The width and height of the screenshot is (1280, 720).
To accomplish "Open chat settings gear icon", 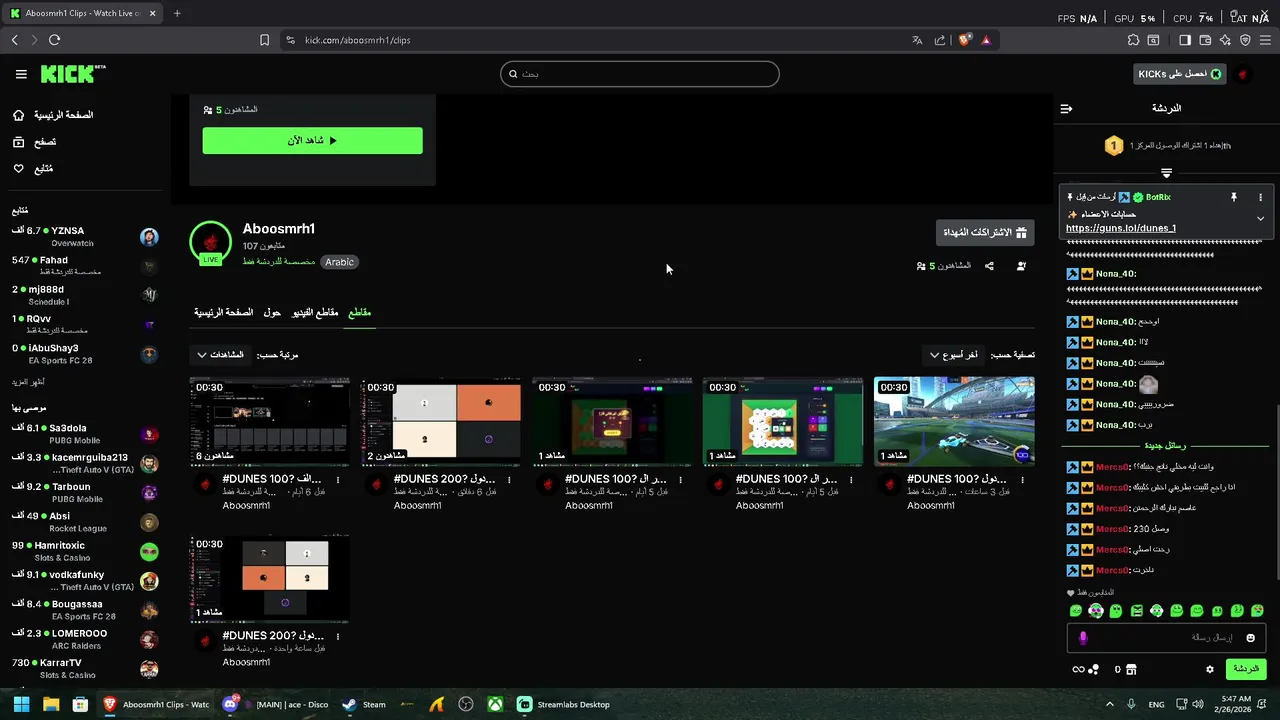I will point(1210,669).
